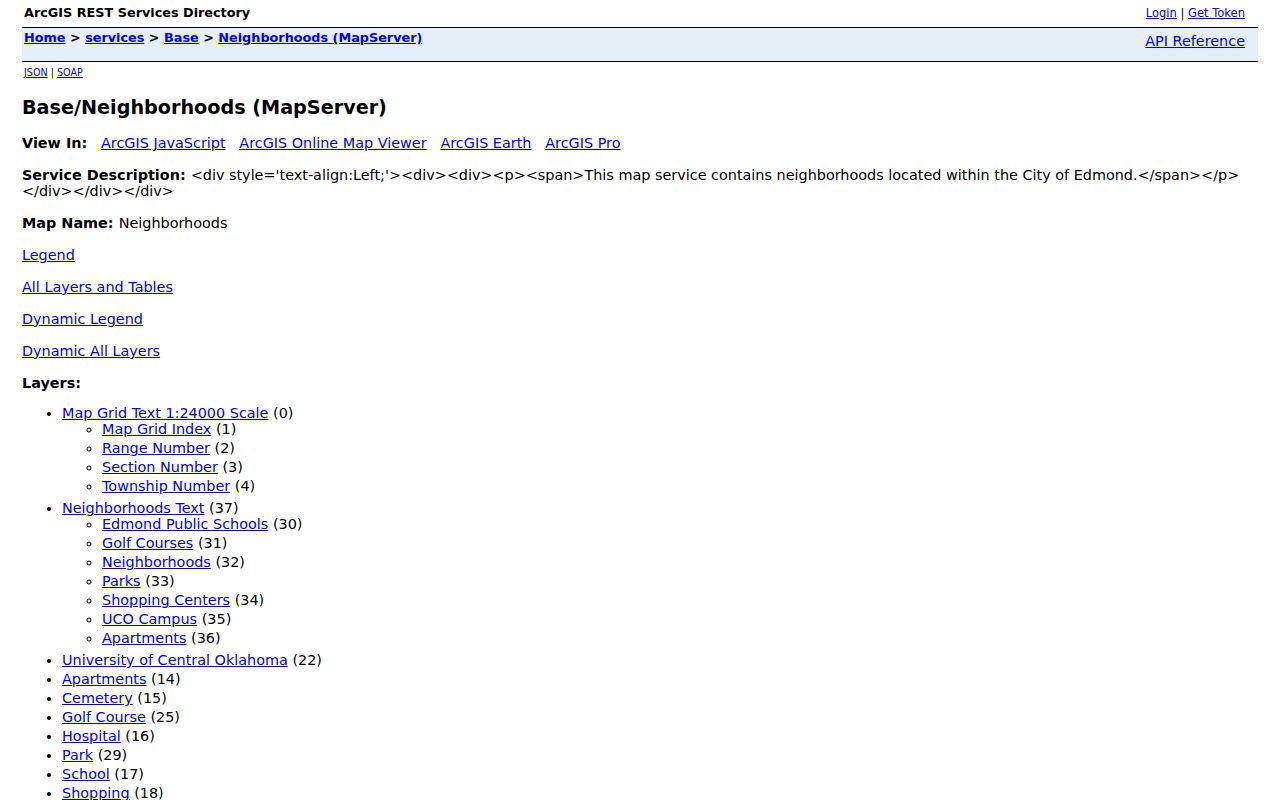1280x800 pixels.
Task: Open Park layer (29)
Action: pos(77,755)
